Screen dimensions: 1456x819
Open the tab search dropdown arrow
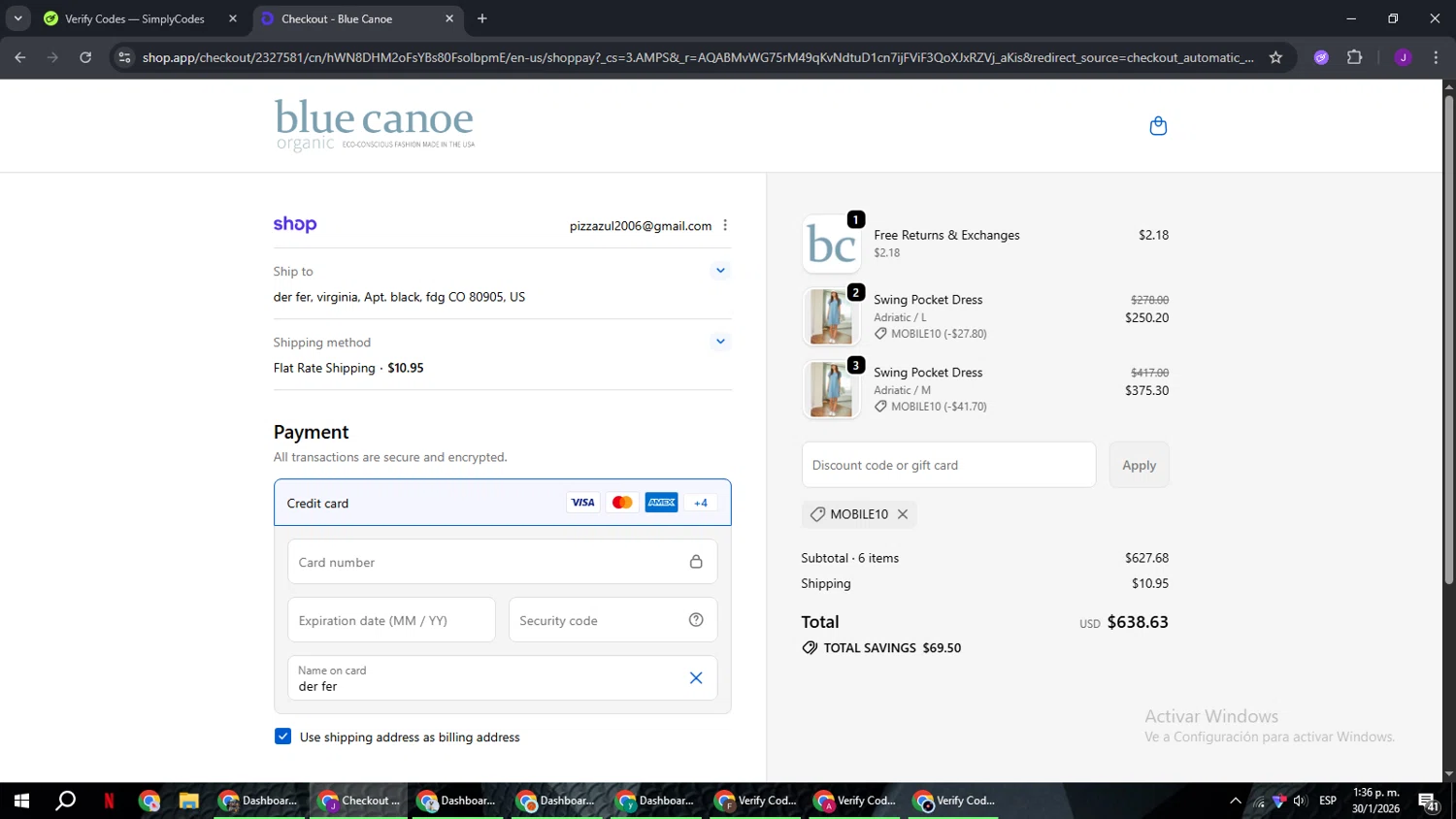tap(17, 18)
